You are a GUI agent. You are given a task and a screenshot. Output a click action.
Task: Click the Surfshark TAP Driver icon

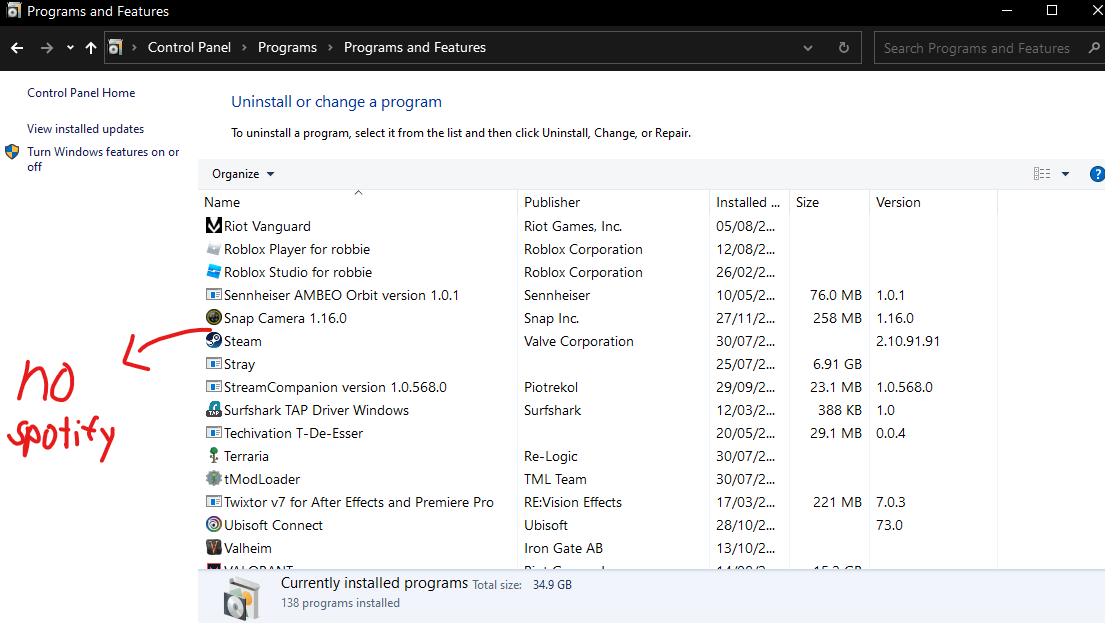pos(214,409)
